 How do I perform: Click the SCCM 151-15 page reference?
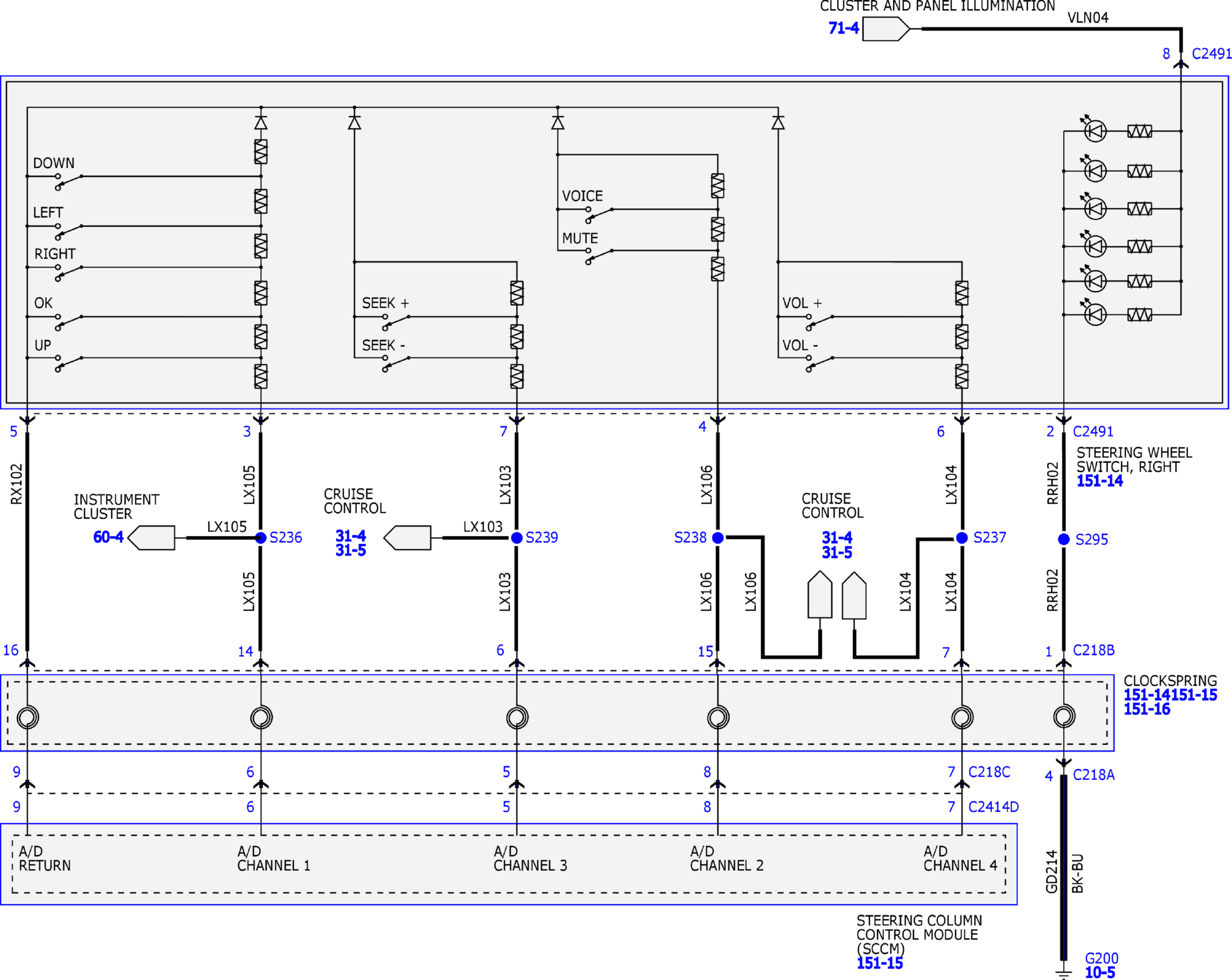(879, 963)
